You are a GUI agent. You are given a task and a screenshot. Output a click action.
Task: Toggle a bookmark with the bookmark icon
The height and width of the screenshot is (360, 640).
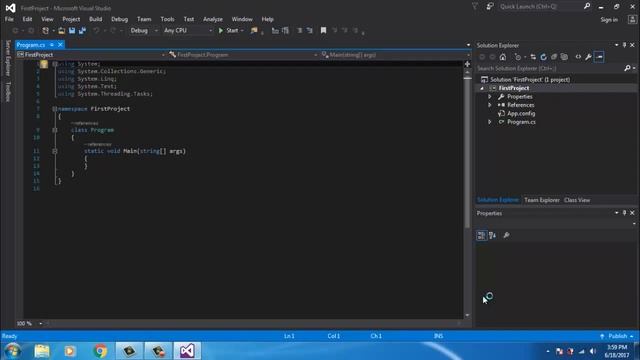tap(323, 31)
